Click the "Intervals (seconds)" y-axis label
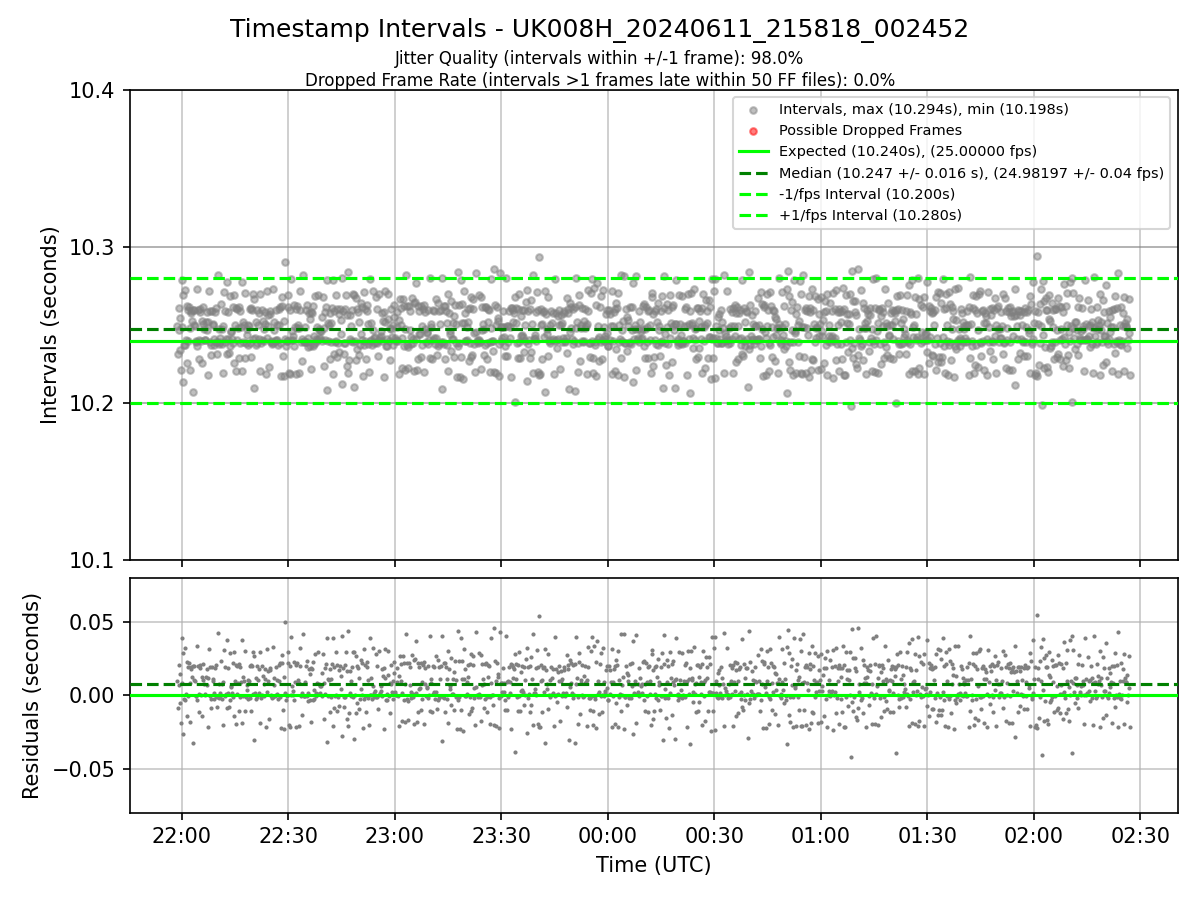 [50, 325]
